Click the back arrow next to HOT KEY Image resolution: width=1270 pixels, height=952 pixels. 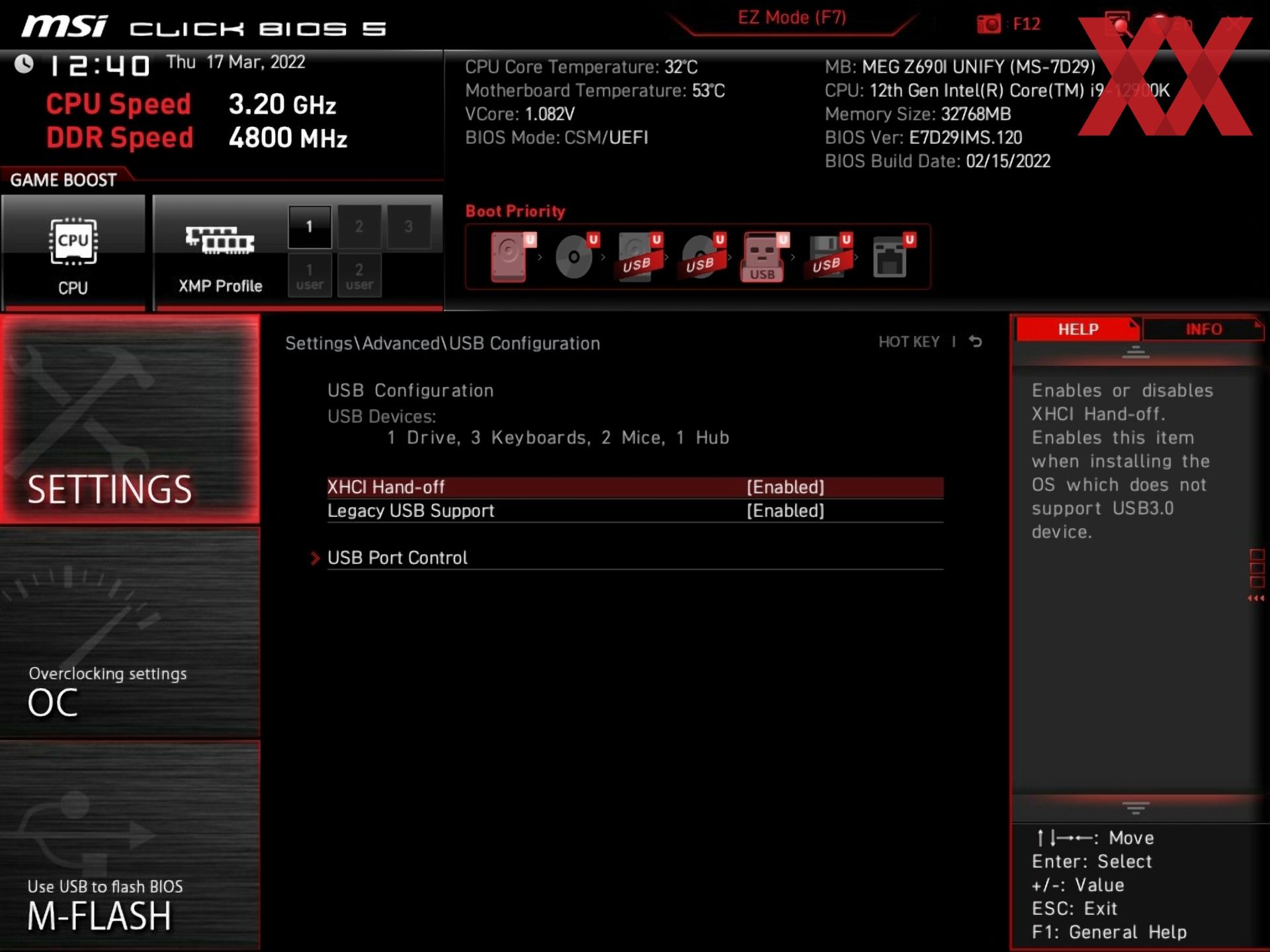tap(976, 342)
